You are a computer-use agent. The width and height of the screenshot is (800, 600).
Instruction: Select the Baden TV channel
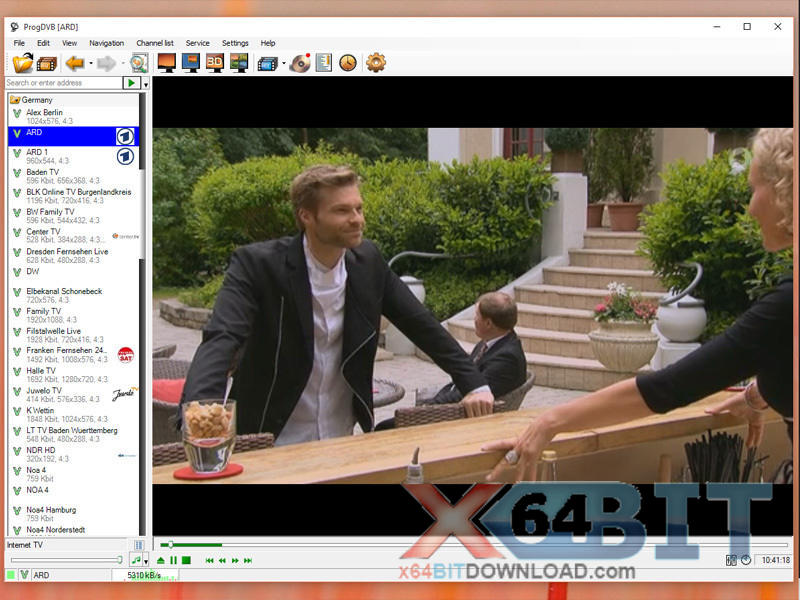(x=73, y=176)
